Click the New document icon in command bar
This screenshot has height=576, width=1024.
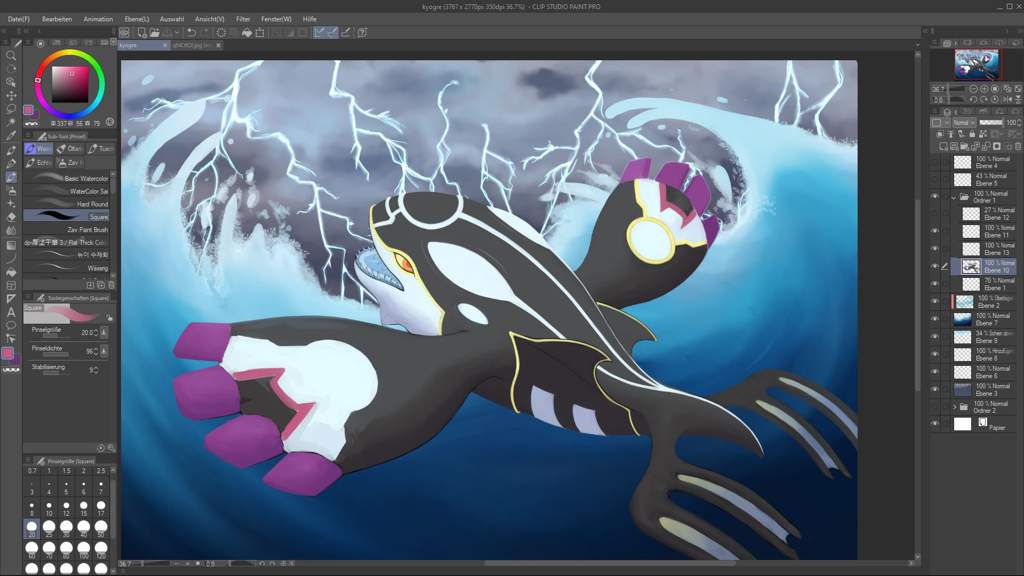tap(142, 33)
